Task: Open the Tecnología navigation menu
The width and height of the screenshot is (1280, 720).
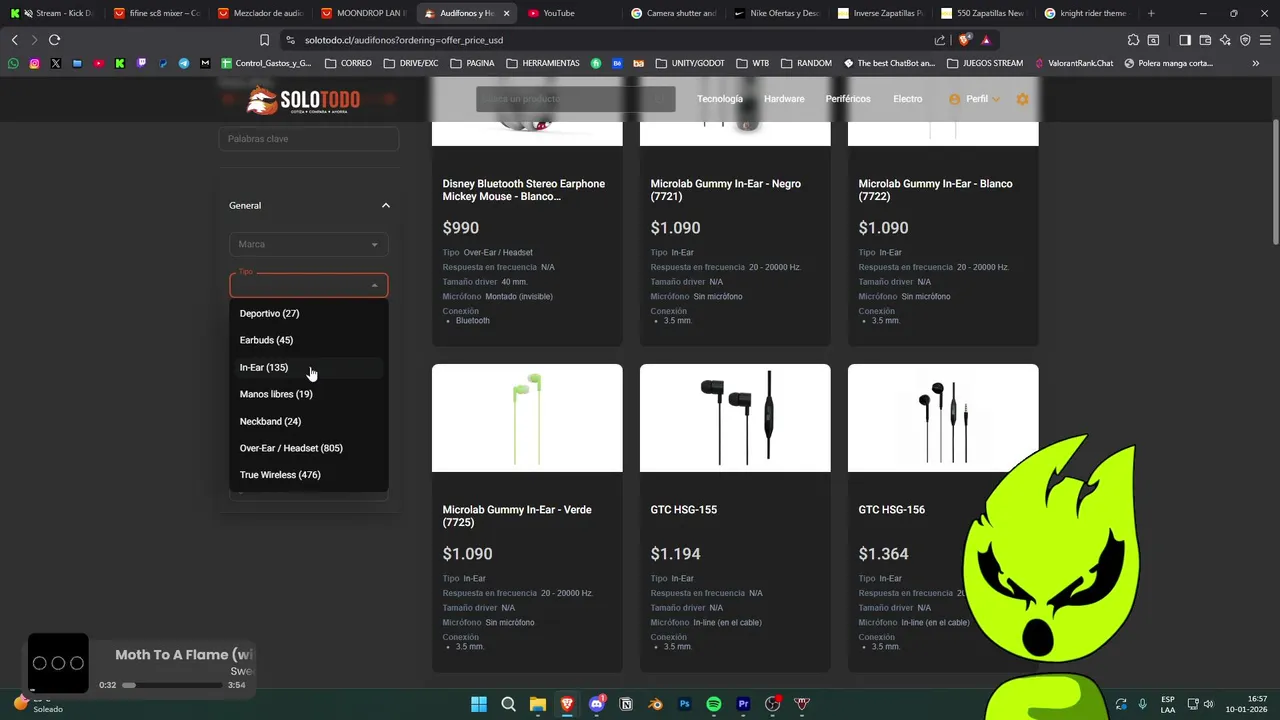Action: [720, 99]
